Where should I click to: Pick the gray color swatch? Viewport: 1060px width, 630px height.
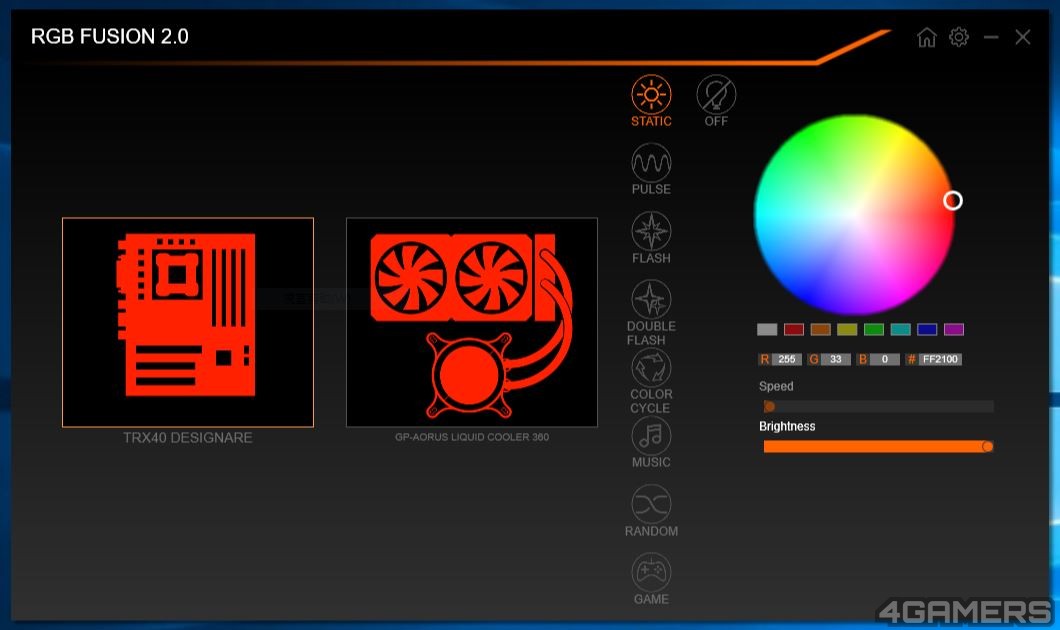click(x=767, y=329)
